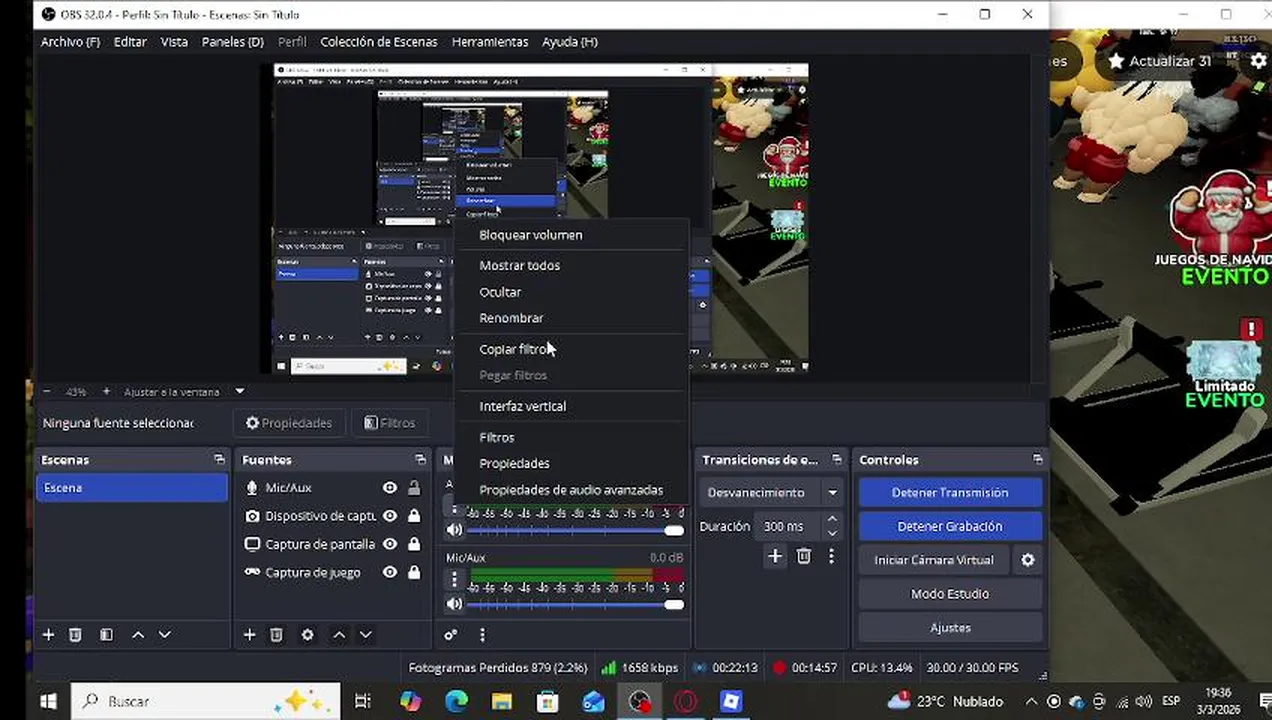Pop out the Transiciones de escena dock
The width and height of the screenshot is (1272, 720).
(x=837, y=460)
